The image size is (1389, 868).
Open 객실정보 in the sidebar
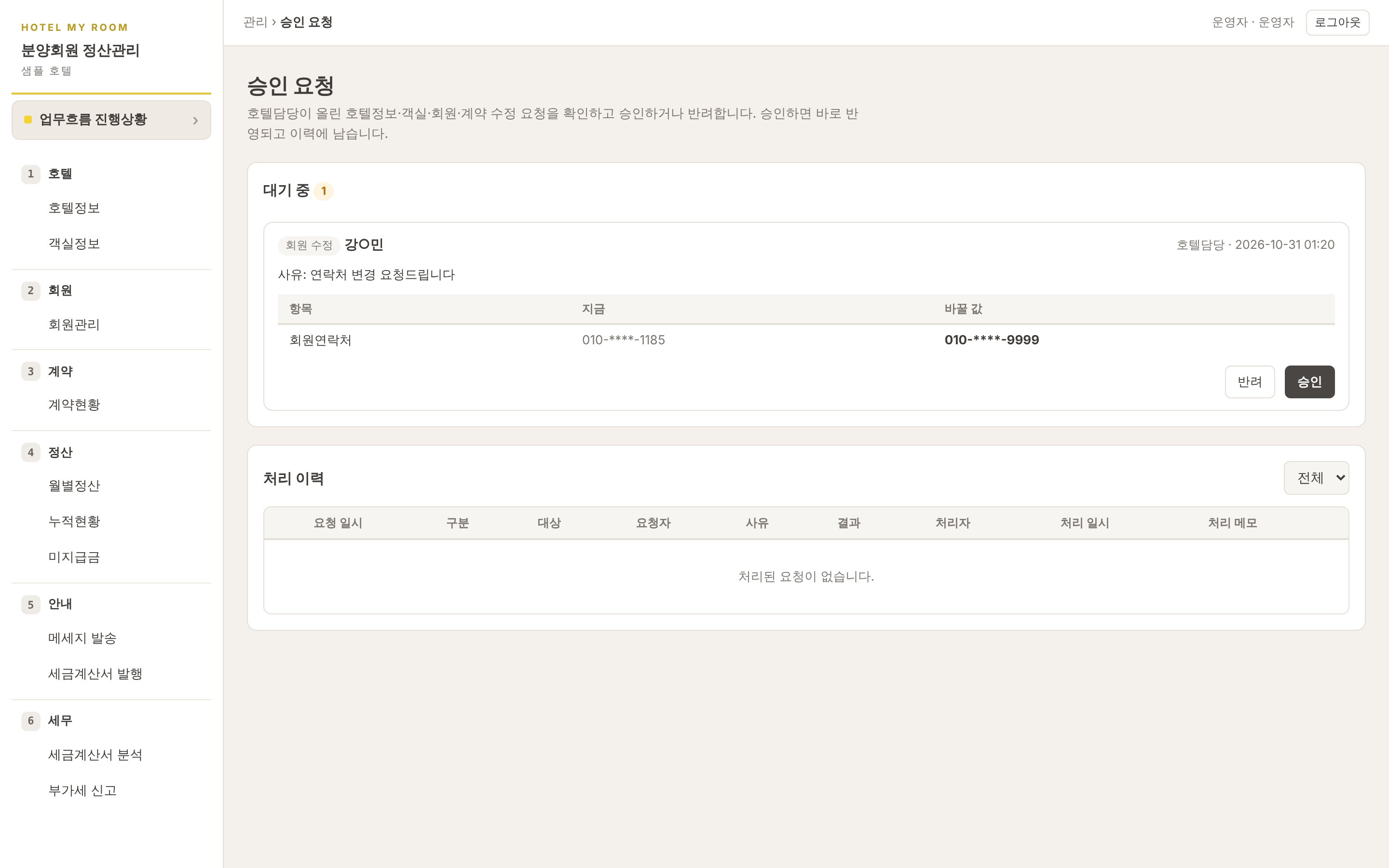(x=74, y=244)
